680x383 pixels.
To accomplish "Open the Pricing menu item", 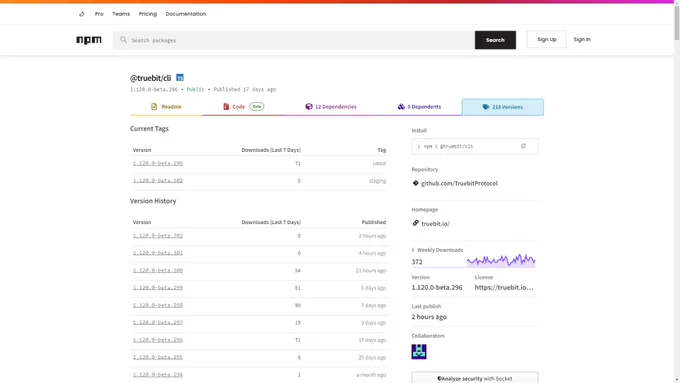I will pyautogui.click(x=148, y=14).
